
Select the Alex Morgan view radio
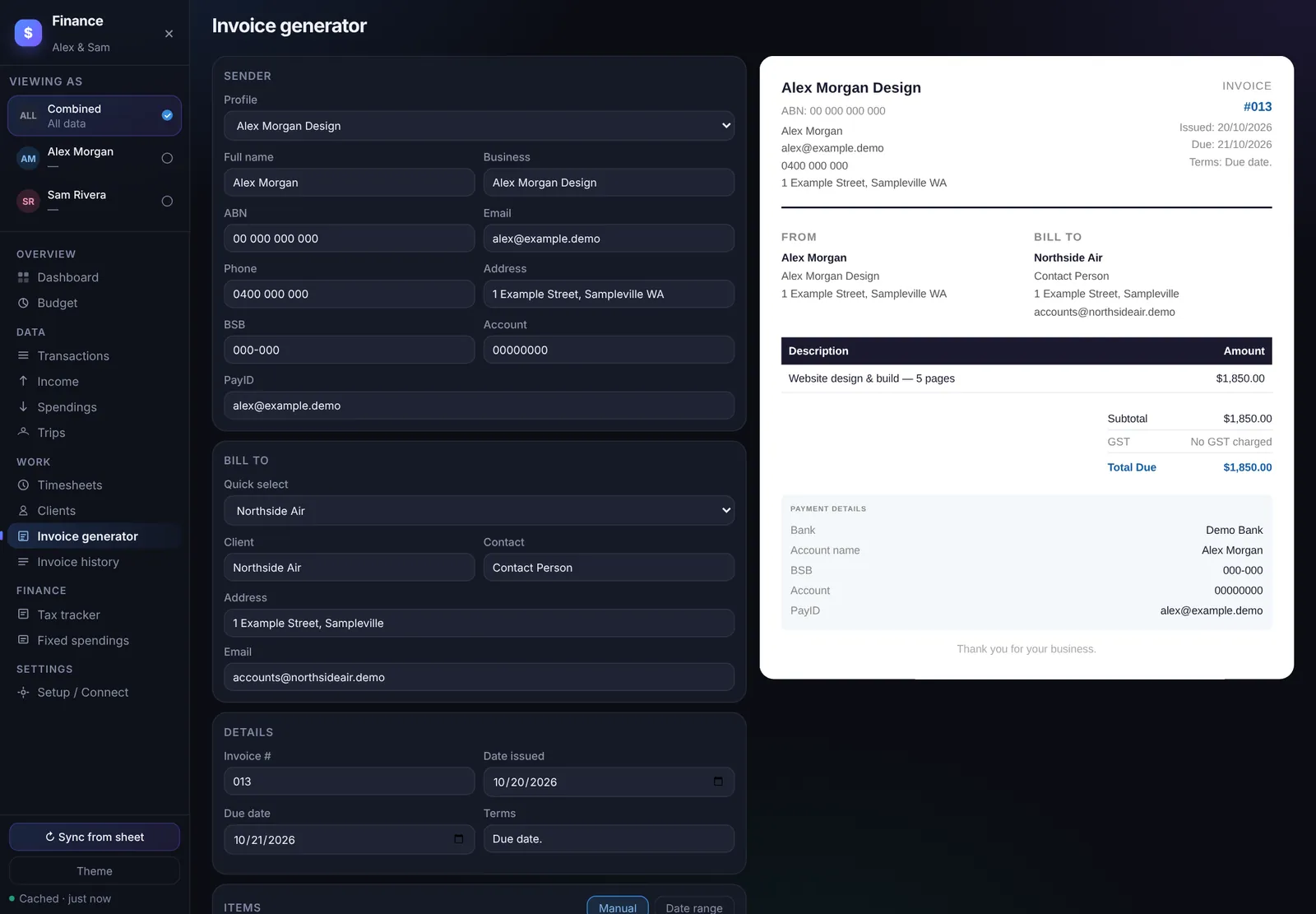coord(167,158)
